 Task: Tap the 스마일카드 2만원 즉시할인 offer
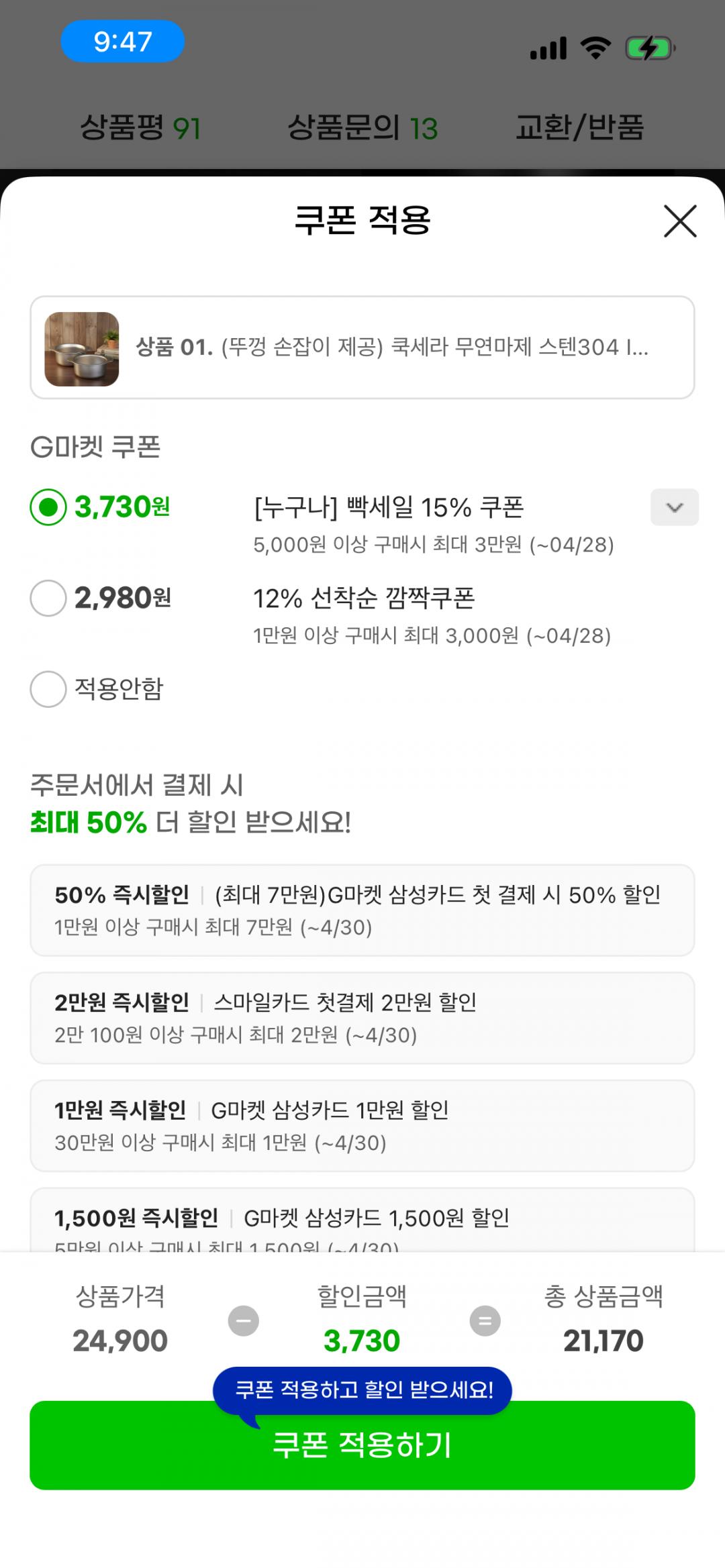pyautogui.click(x=362, y=1018)
